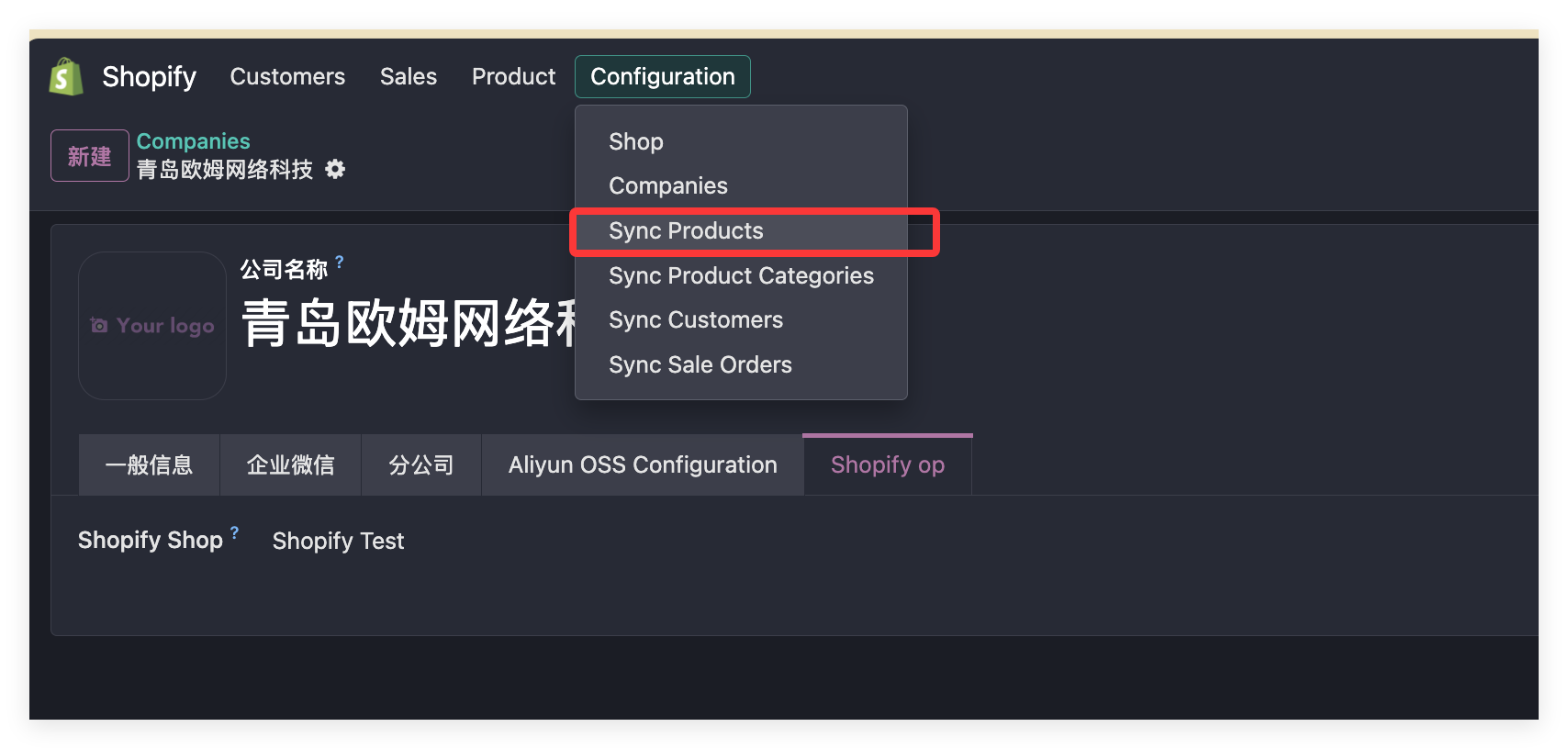
Task: Click the camera icon in Your logo placeholder
Action: tap(98, 325)
